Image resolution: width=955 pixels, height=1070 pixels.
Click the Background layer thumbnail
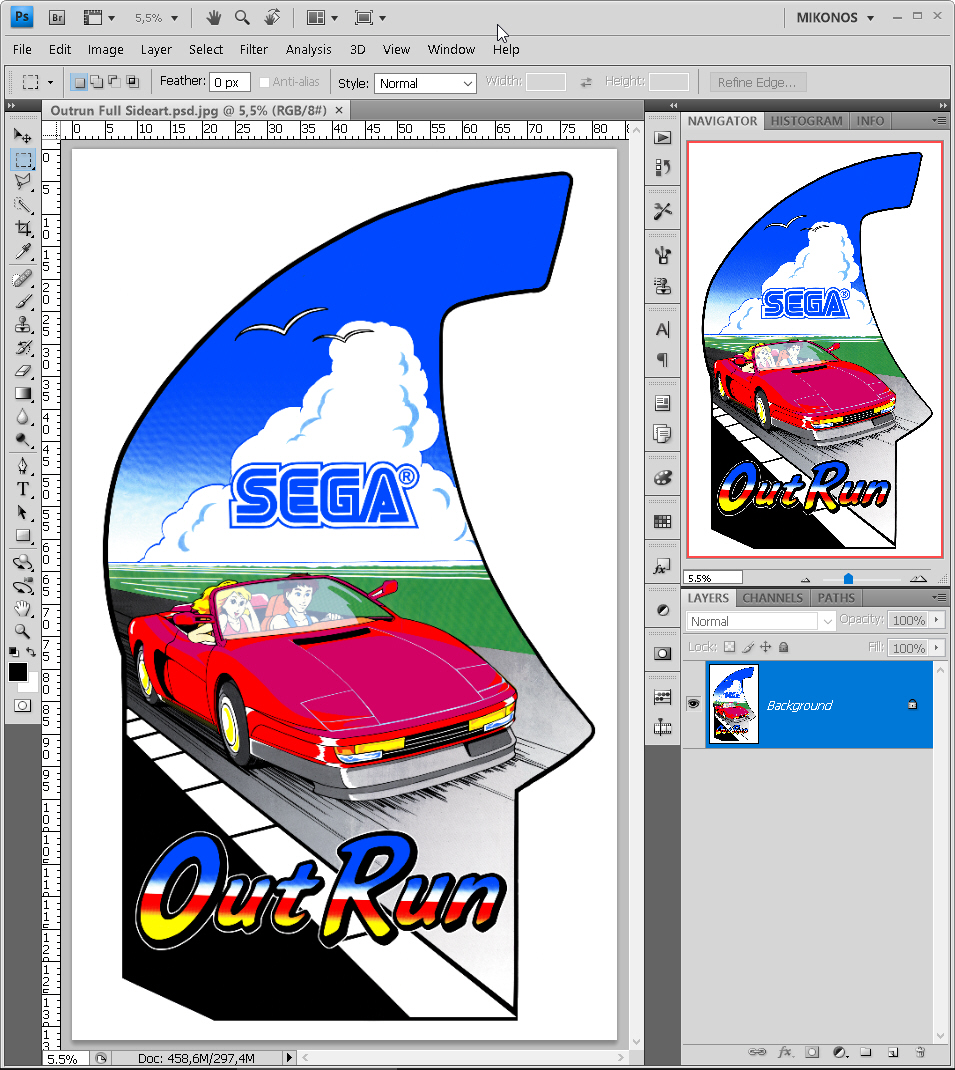(x=735, y=704)
